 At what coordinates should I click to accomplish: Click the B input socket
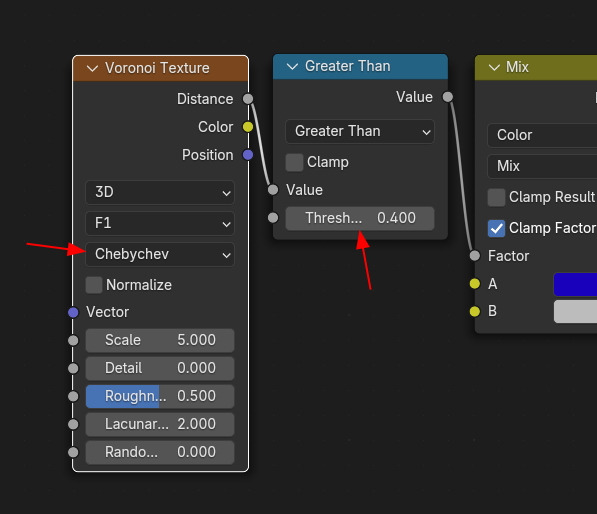tap(475, 311)
